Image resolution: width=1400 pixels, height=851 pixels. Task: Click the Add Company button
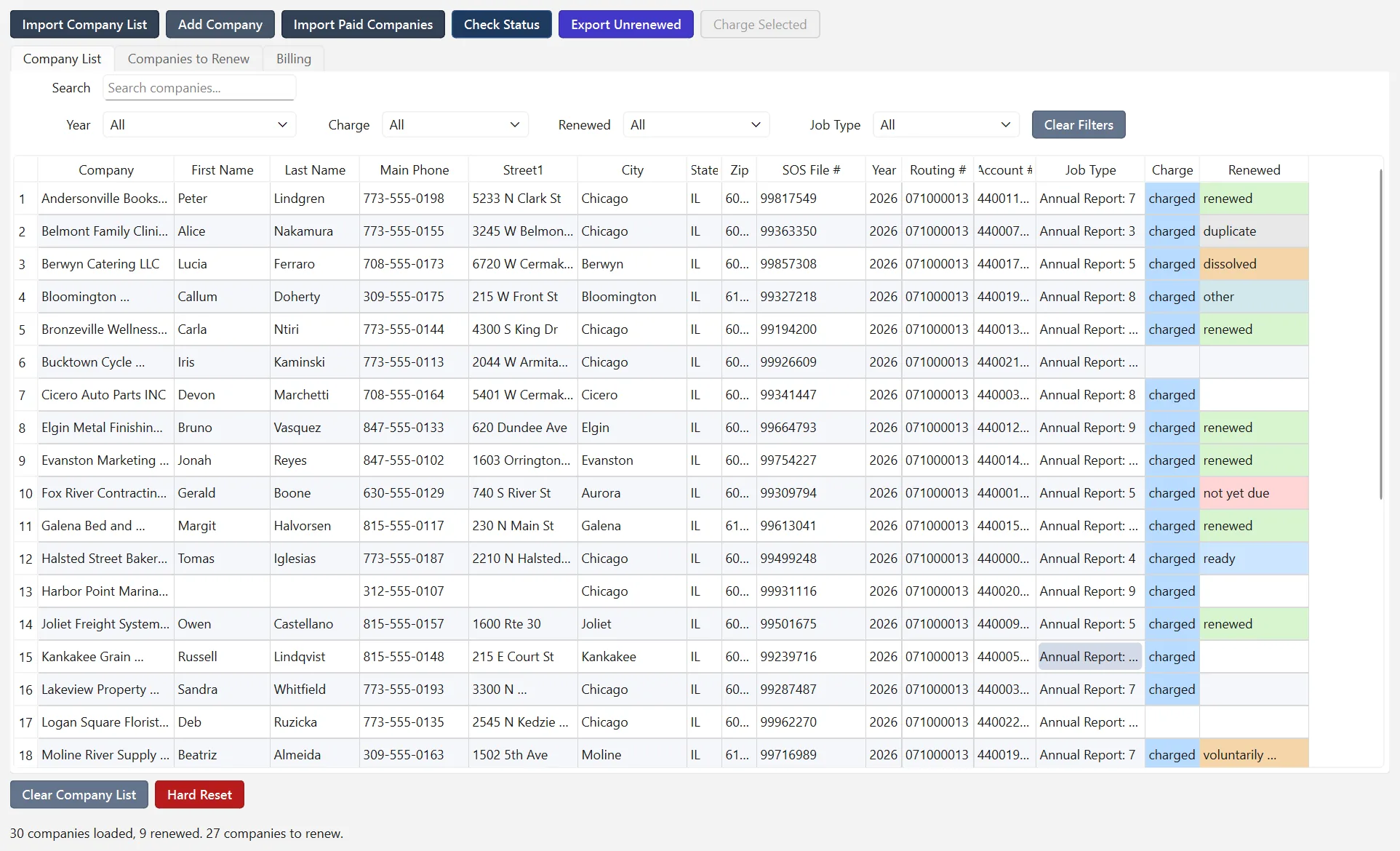point(220,24)
